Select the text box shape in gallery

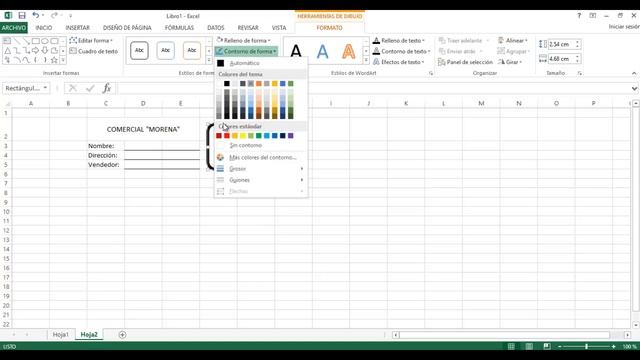(7, 41)
